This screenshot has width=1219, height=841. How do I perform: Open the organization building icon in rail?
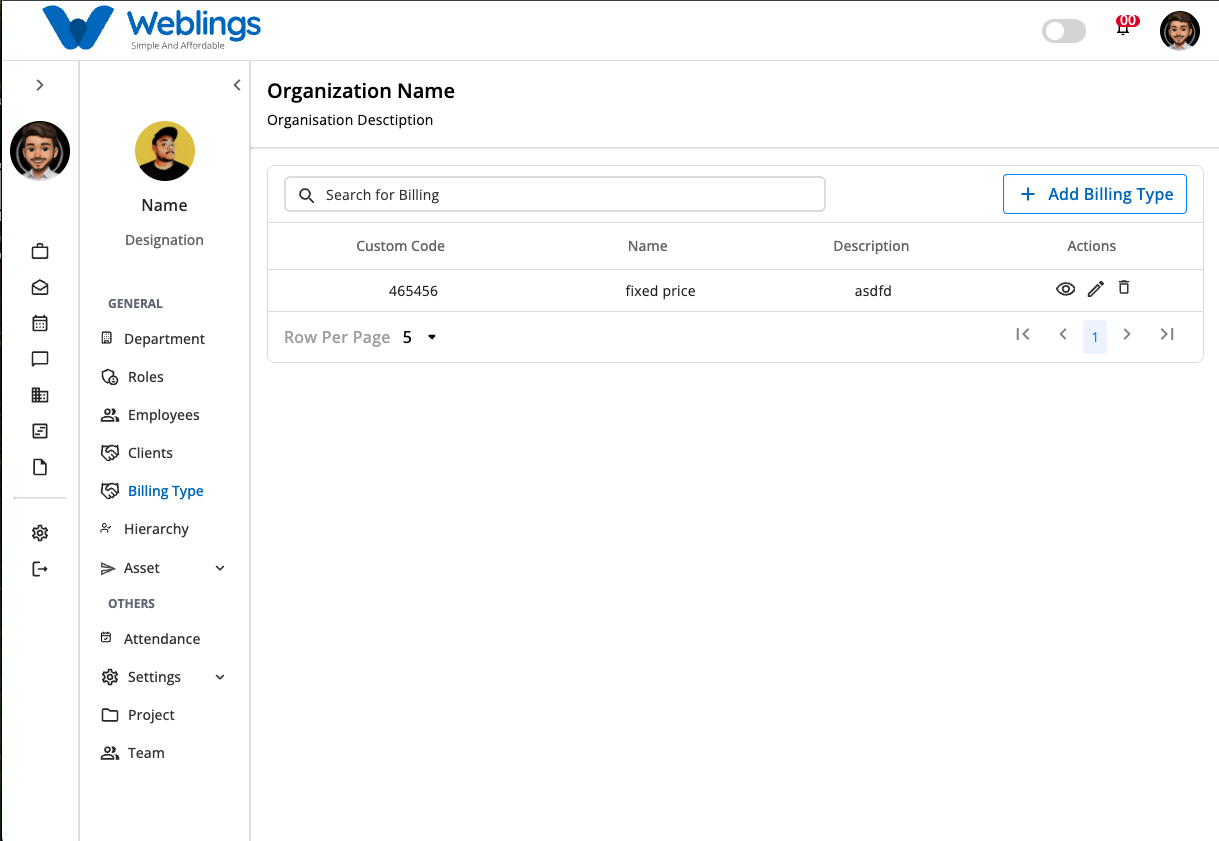(x=40, y=395)
